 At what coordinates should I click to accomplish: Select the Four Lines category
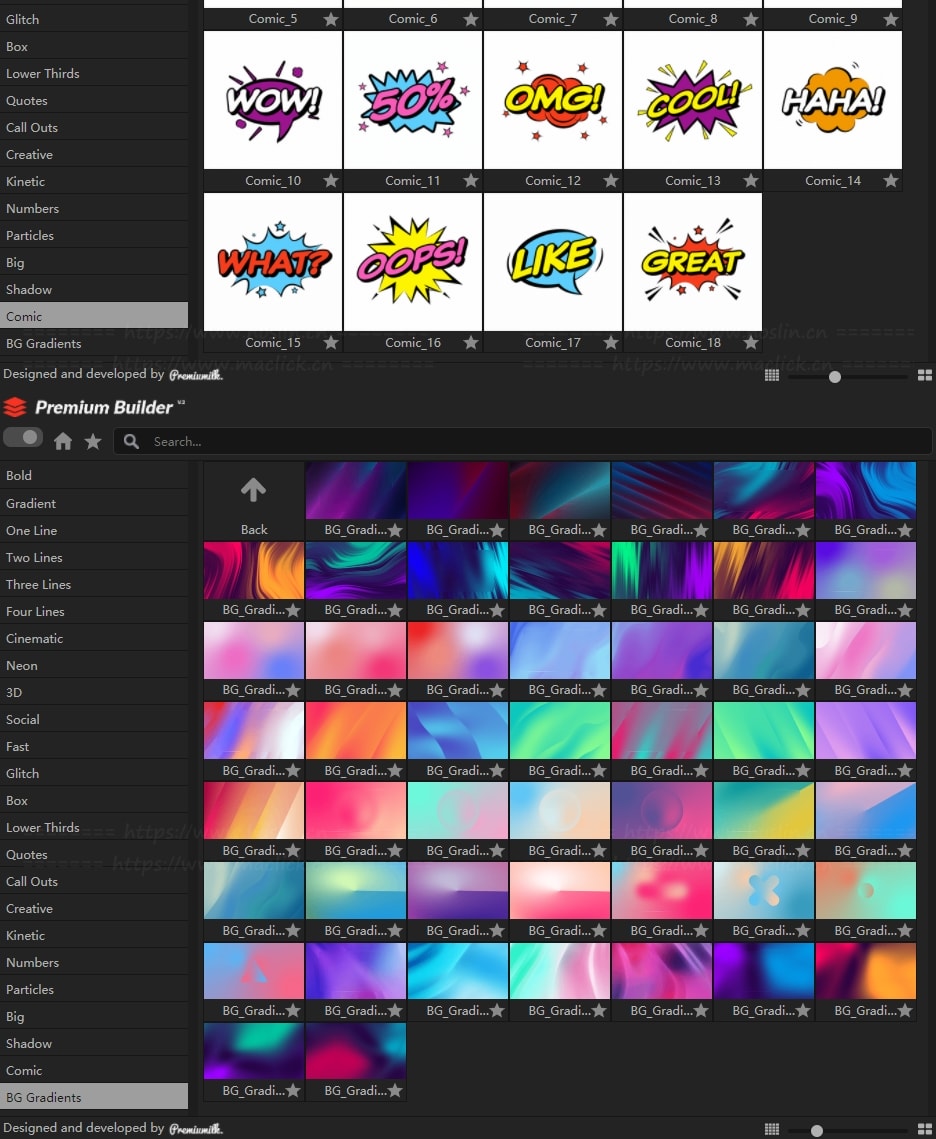94,612
